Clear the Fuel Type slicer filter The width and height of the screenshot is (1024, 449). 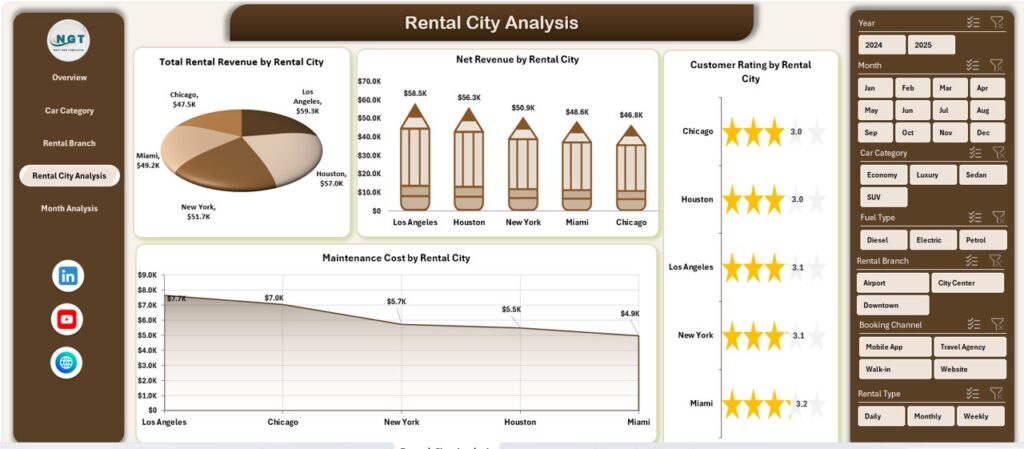(997, 217)
